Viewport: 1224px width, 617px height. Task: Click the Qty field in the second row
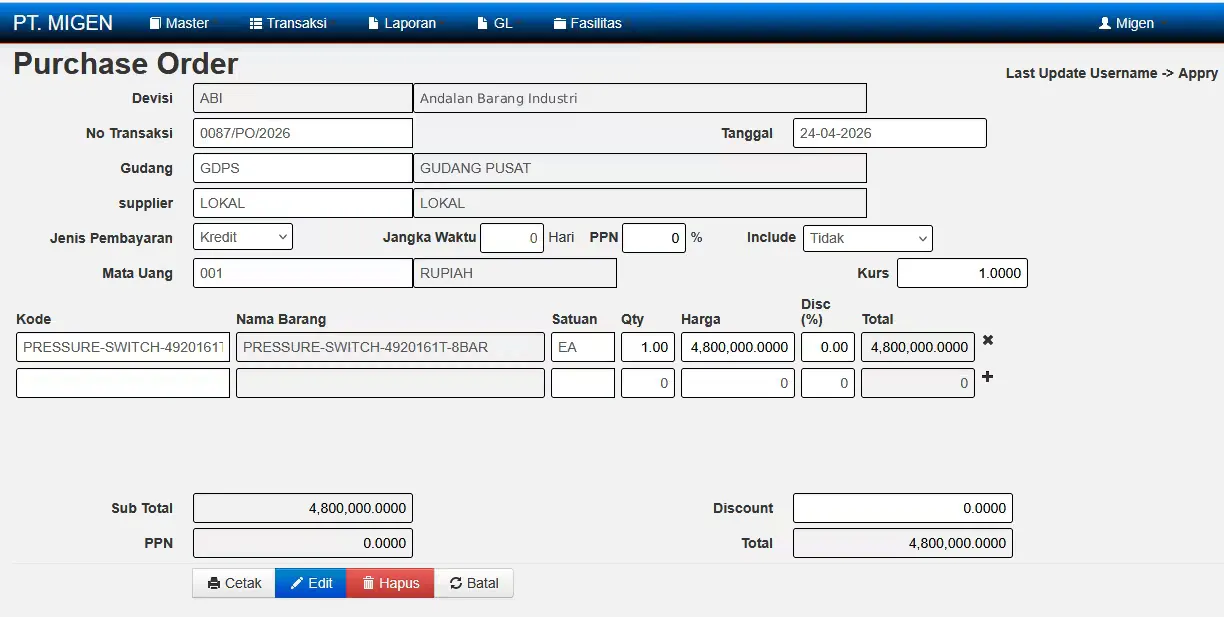coord(648,383)
